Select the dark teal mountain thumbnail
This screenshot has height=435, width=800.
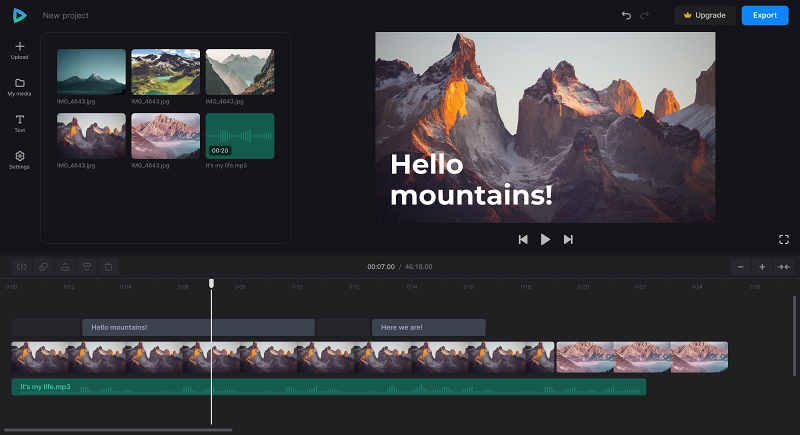[91, 72]
